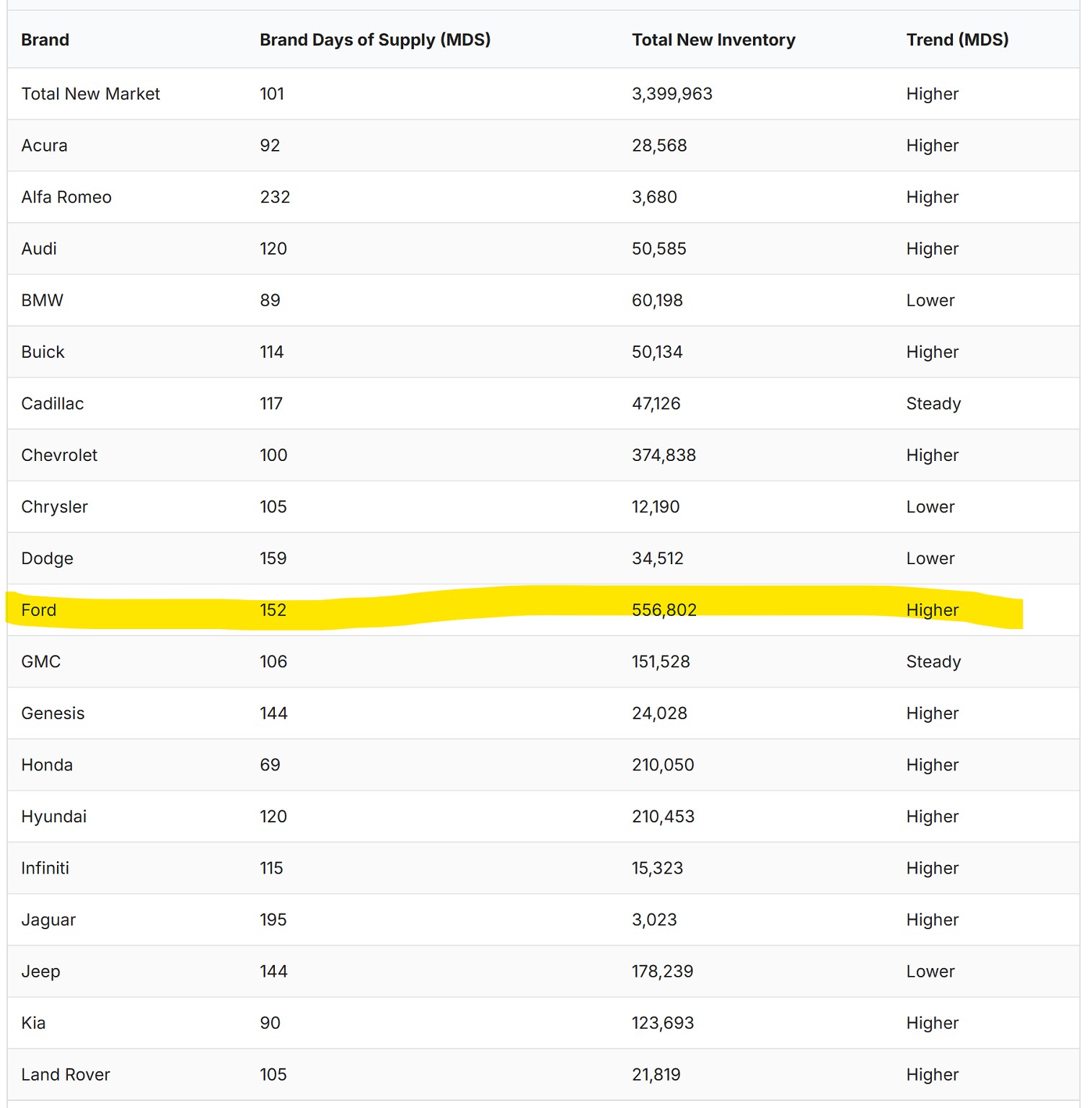Click the Genesis brand cell
This screenshot has width=1092, height=1108.
point(53,713)
